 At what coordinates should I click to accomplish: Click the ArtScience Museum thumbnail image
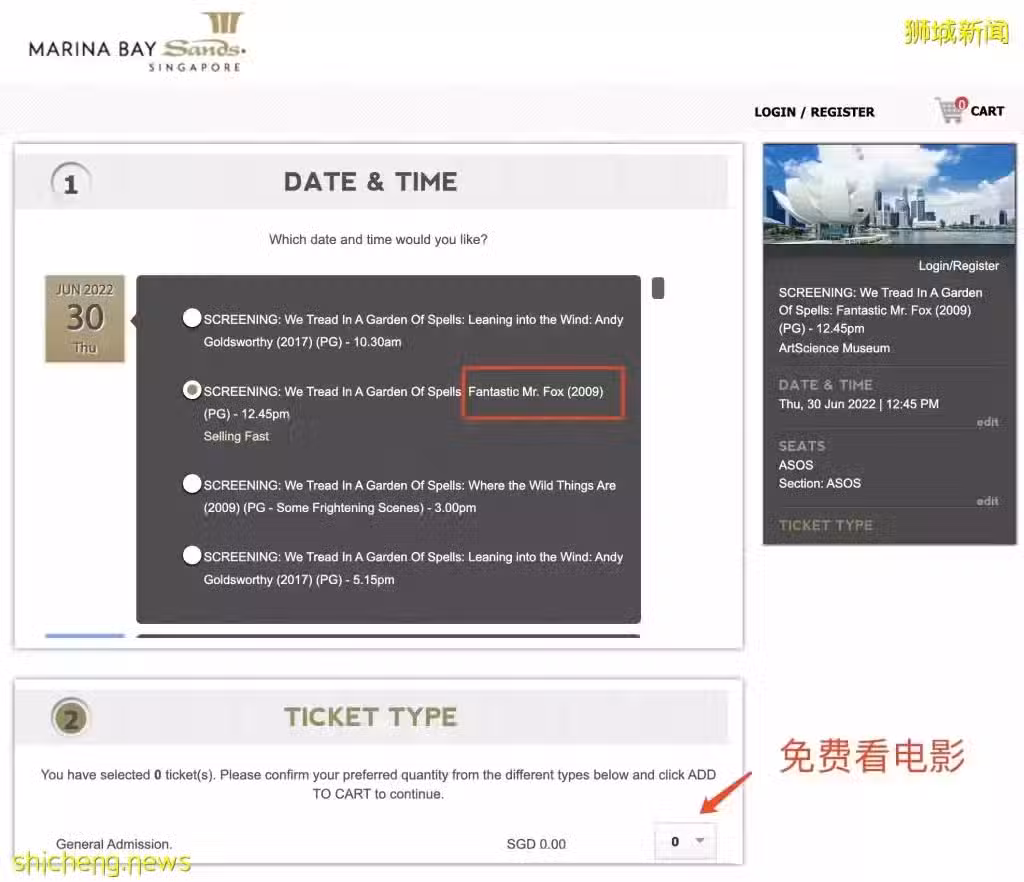click(889, 194)
